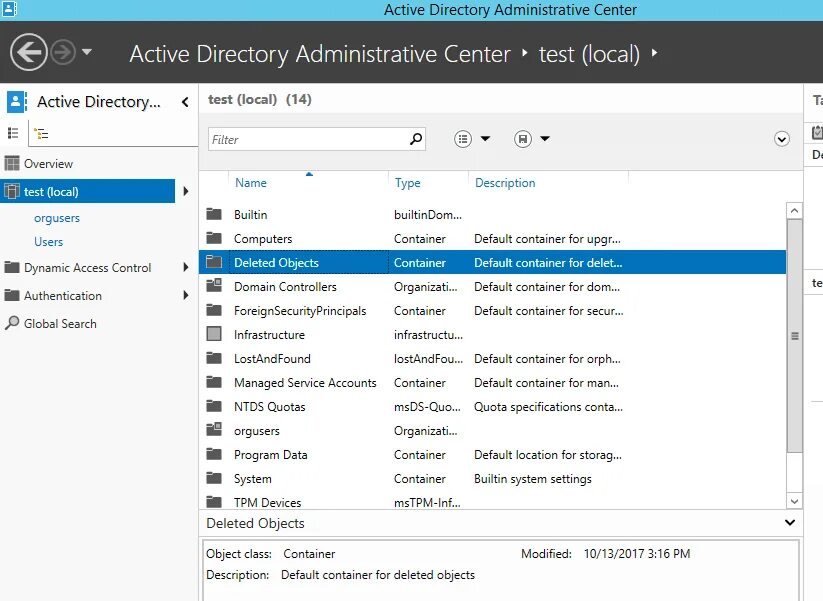The height and width of the screenshot is (601, 823).
Task: Click the view options list icon
Action: (x=463, y=139)
